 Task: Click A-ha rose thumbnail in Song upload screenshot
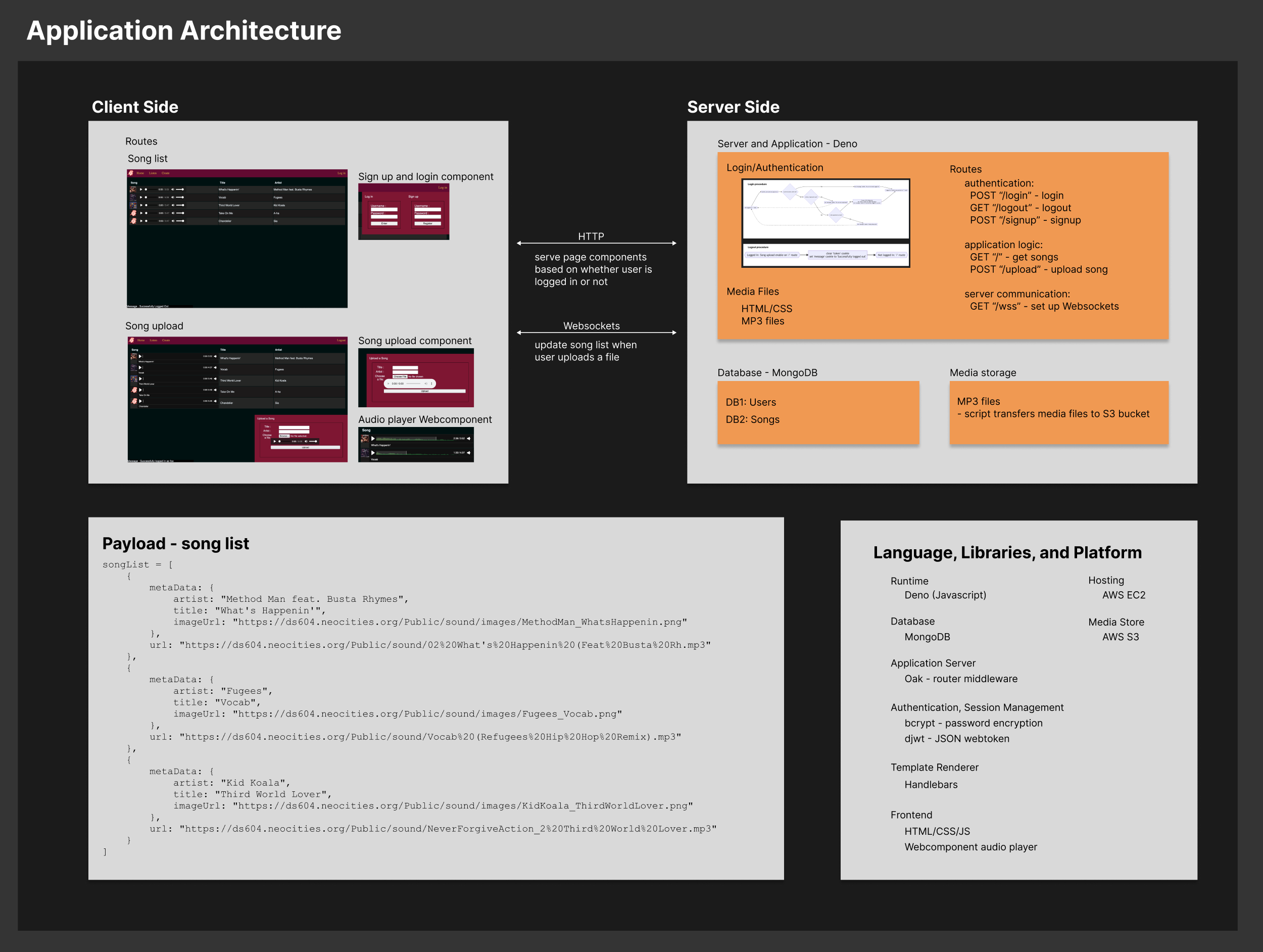[134, 391]
